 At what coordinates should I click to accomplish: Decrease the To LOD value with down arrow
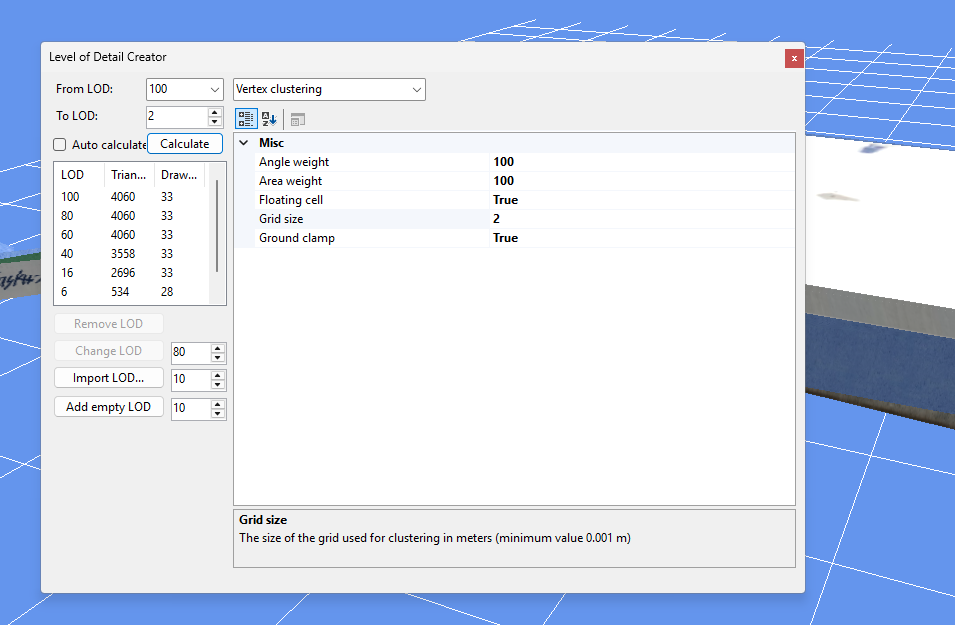[x=214, y=120]
